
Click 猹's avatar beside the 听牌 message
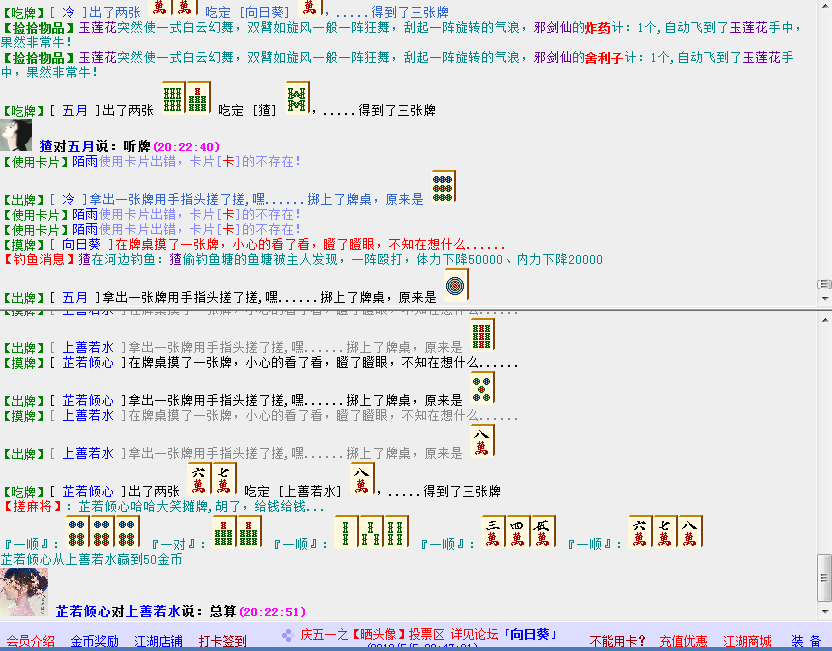click(x=16, y=135)
